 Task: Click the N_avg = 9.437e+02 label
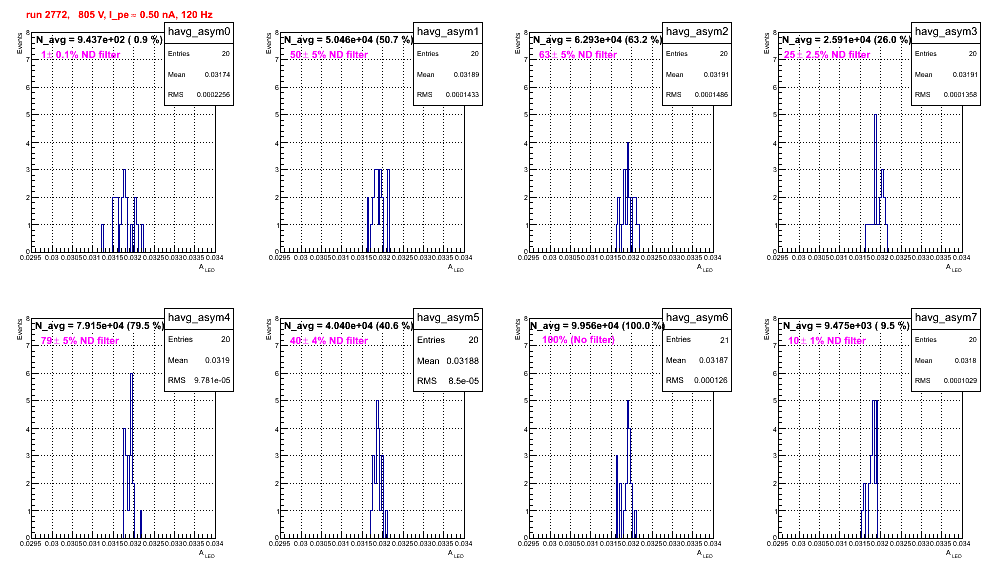tap(99, 39)
